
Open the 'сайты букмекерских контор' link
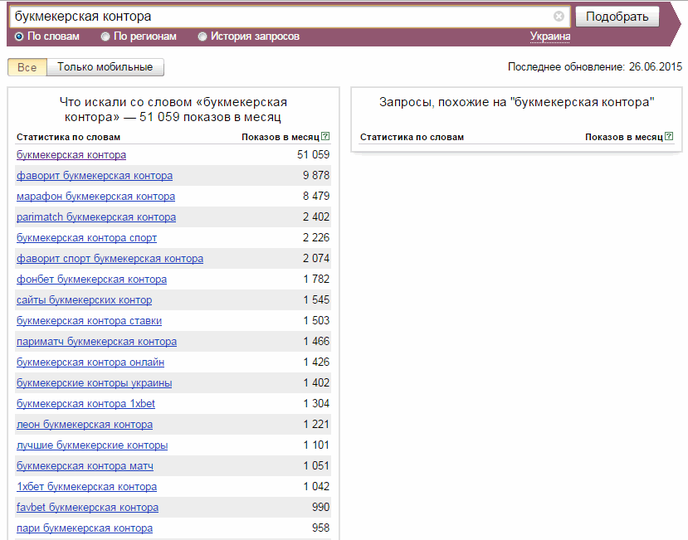click(x=84, y=300)
